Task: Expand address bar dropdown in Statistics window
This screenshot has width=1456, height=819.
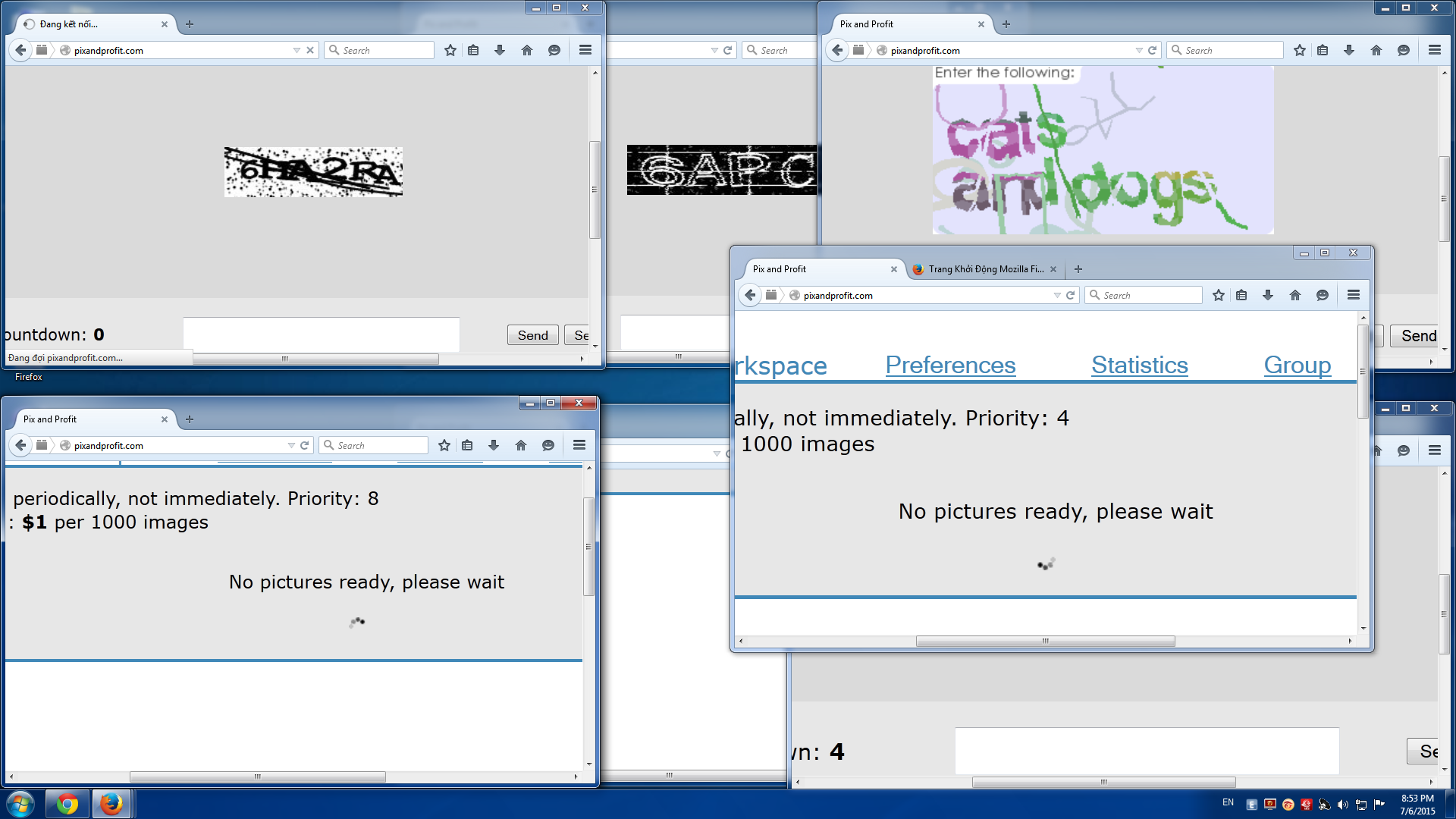Action: pyautogui.click(x=1057, y=295)
